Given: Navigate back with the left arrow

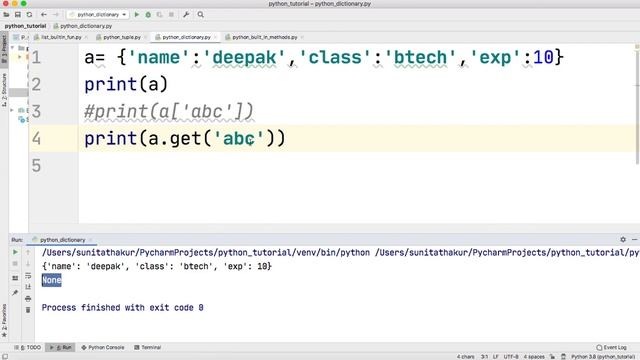Looking at the screenshot, I should pos(44,15).
